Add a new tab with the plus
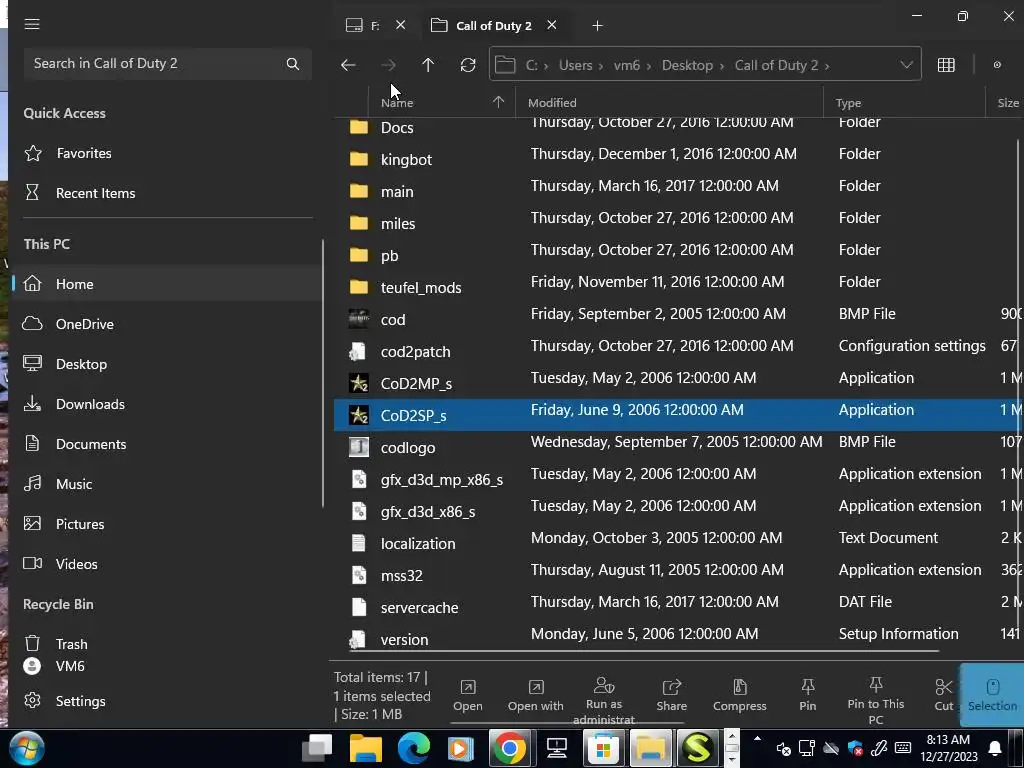This screenshot has height=768, width=1024. click(x=597, y=25)
